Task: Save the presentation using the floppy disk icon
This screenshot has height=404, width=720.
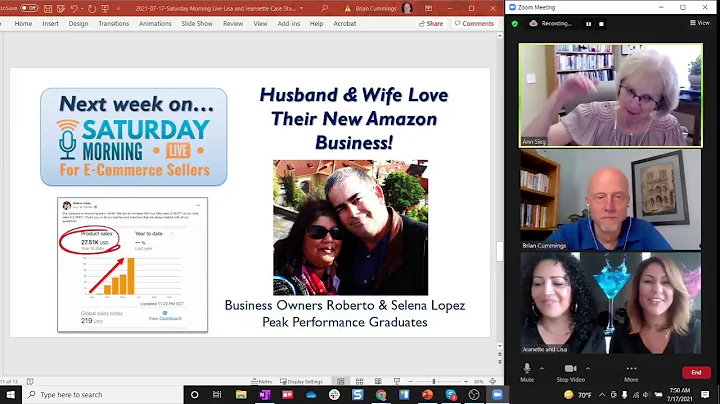Action: pyautogui.click(x=48, y=8)
